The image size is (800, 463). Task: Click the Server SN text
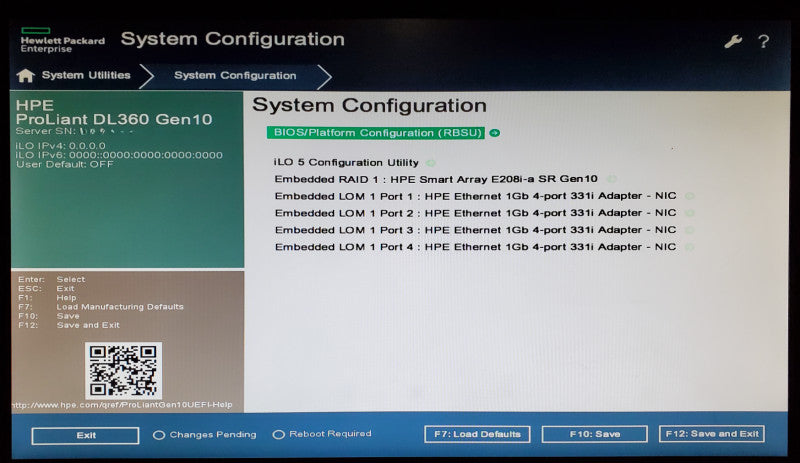click(74, 132)
